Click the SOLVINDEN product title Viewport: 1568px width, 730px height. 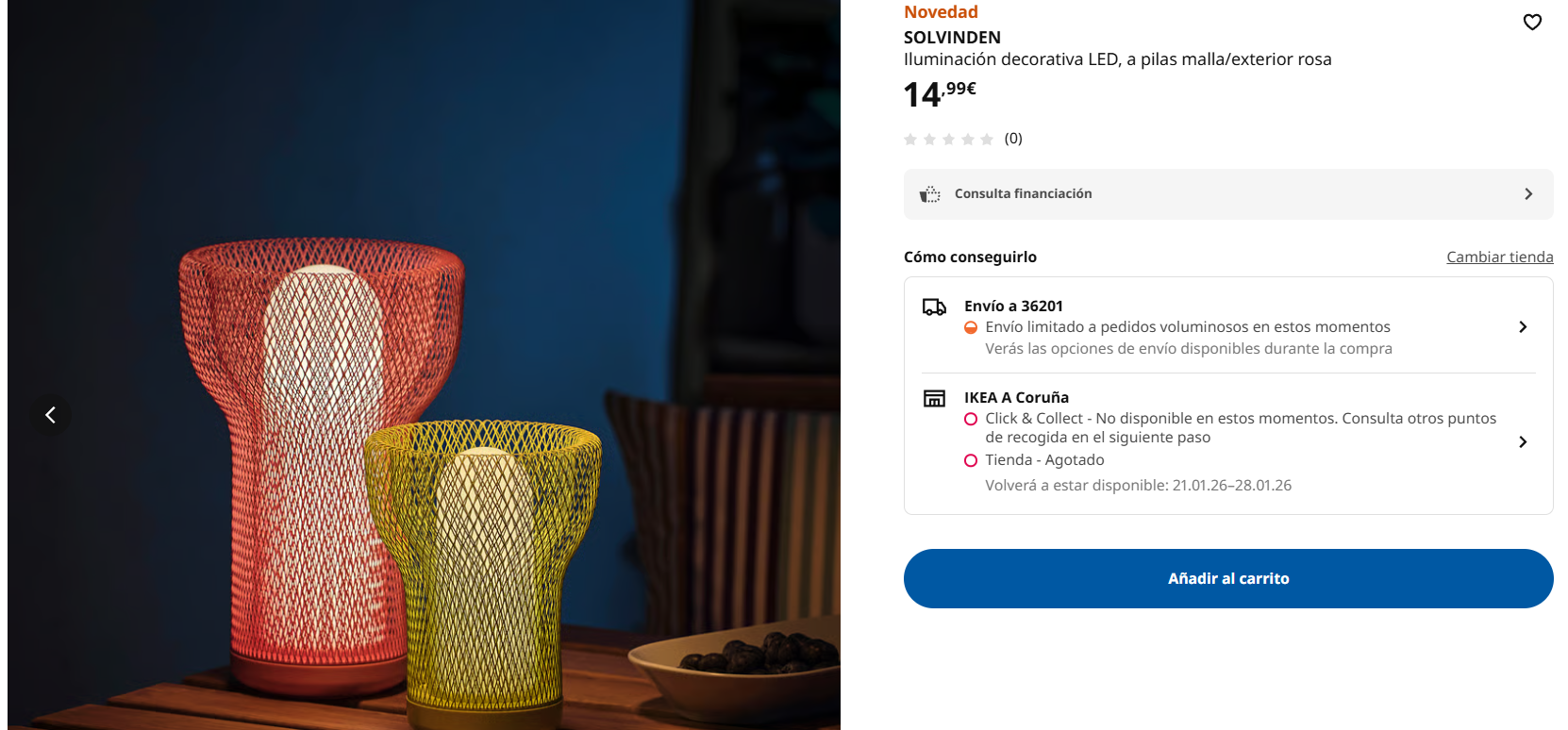point(952,38)
